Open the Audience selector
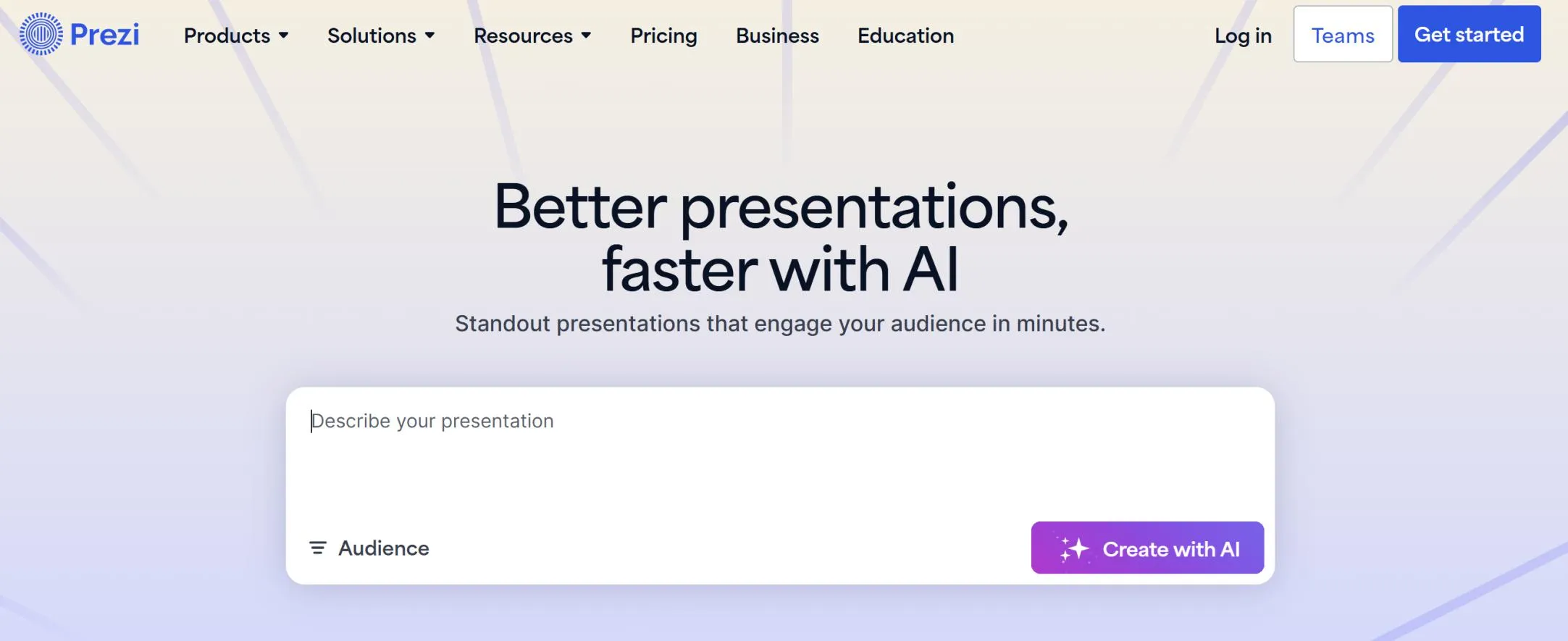1568x641 pixels. coord(384,548)
